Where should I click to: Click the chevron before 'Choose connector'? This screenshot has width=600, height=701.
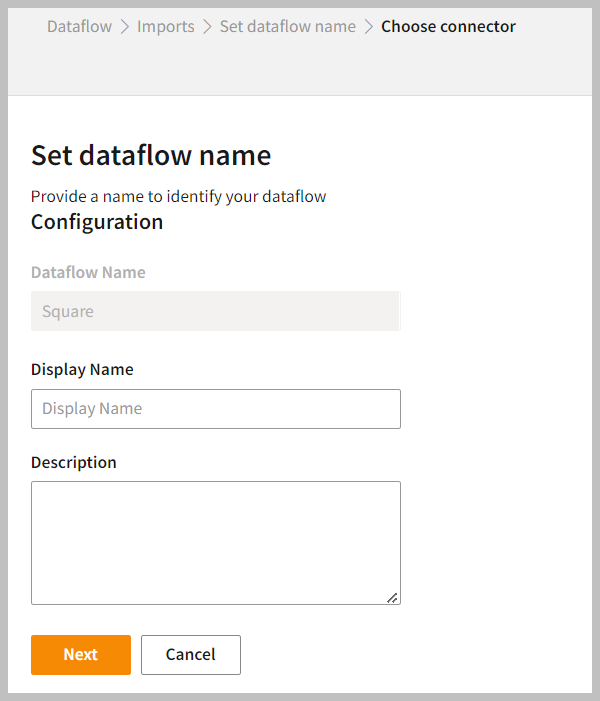pos(369,26)
